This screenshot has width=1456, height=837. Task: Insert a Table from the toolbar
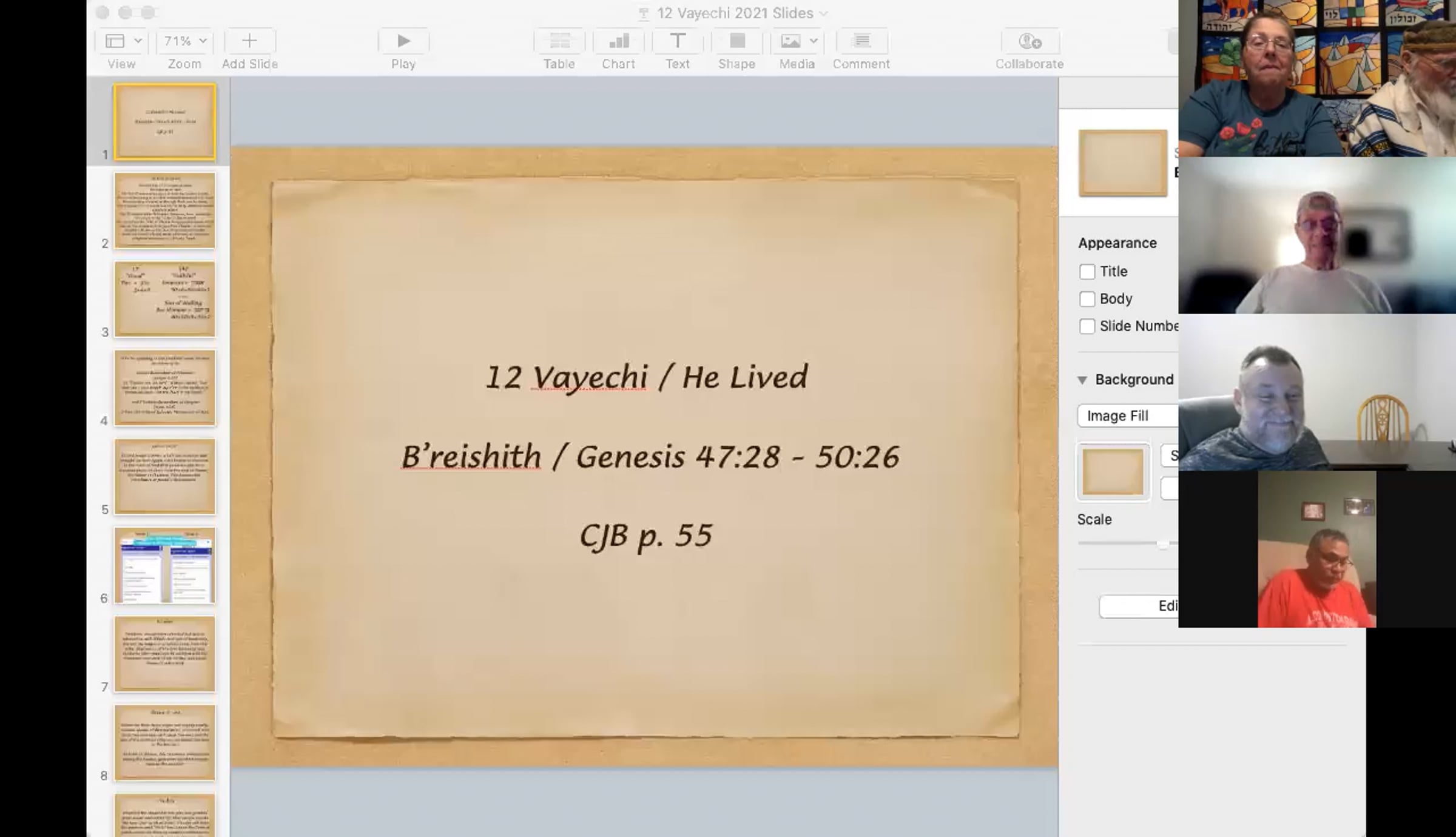pyautogui.click(x=559, y=41)
